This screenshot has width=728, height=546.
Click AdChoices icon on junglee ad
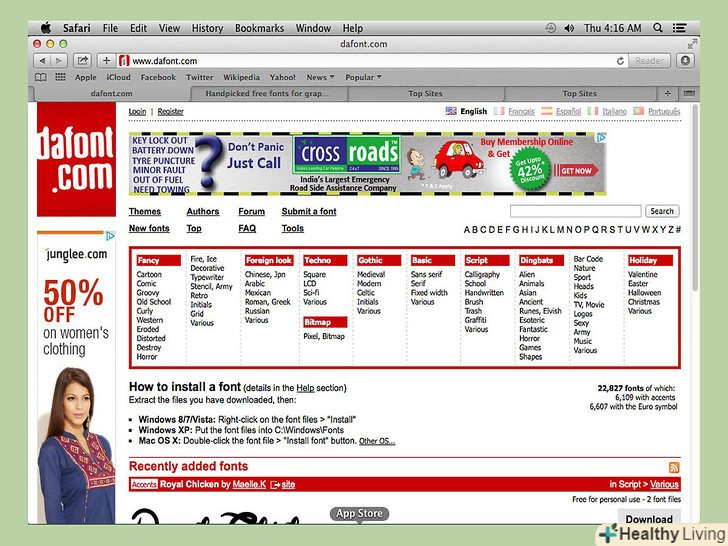click(x=110, y=236)
